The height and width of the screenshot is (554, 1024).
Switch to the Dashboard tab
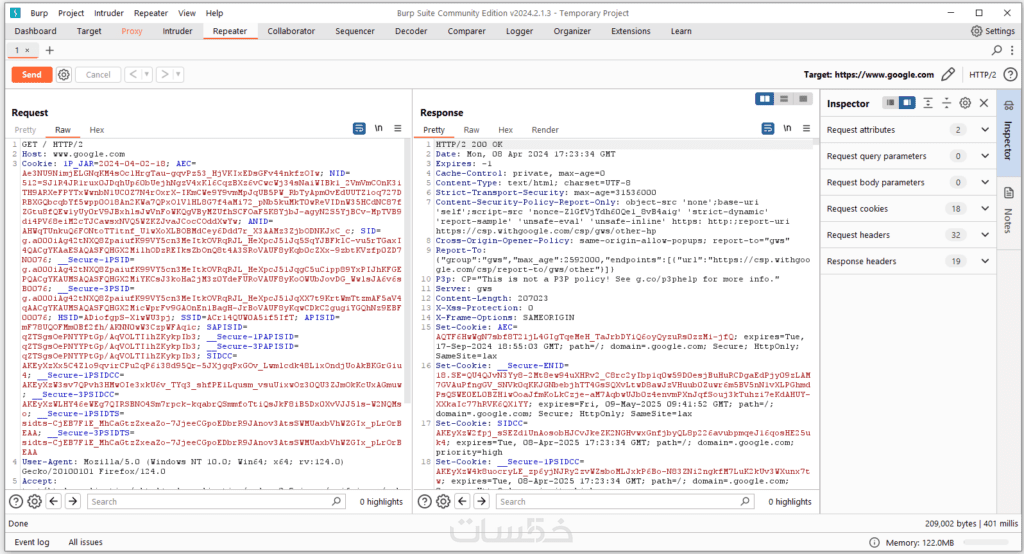35,31
